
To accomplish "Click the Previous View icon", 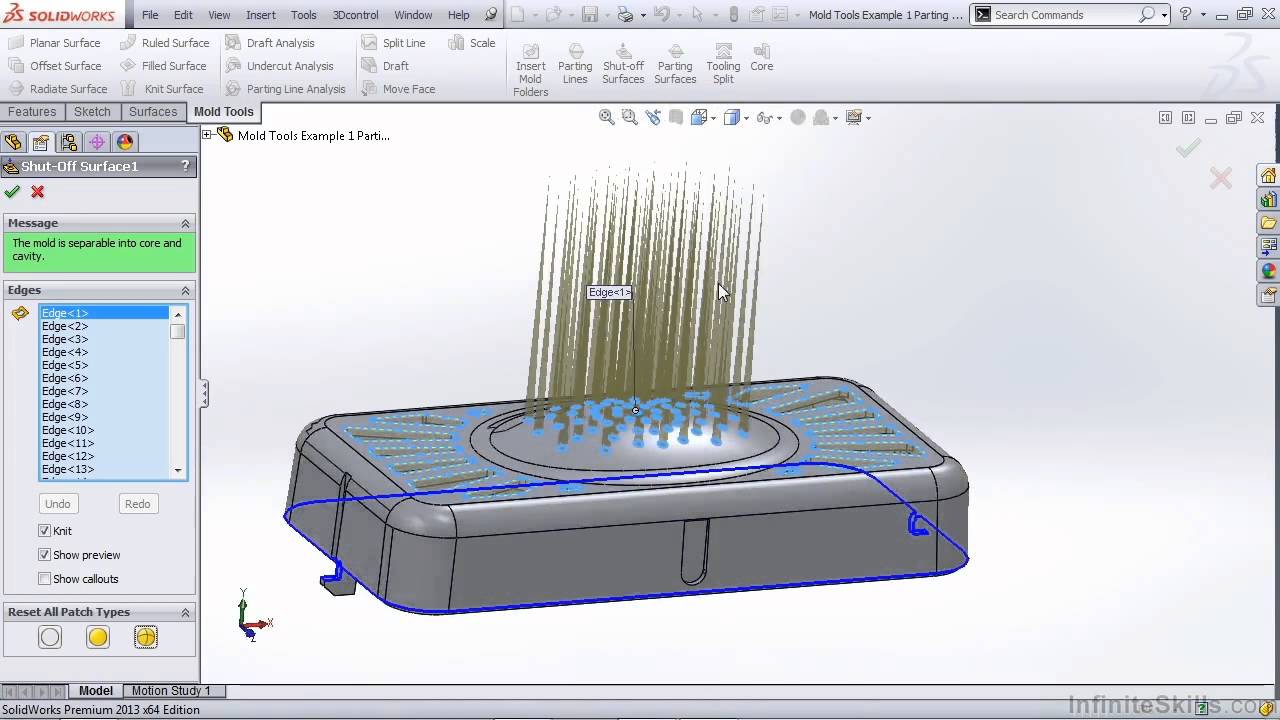I will [653, 117].
